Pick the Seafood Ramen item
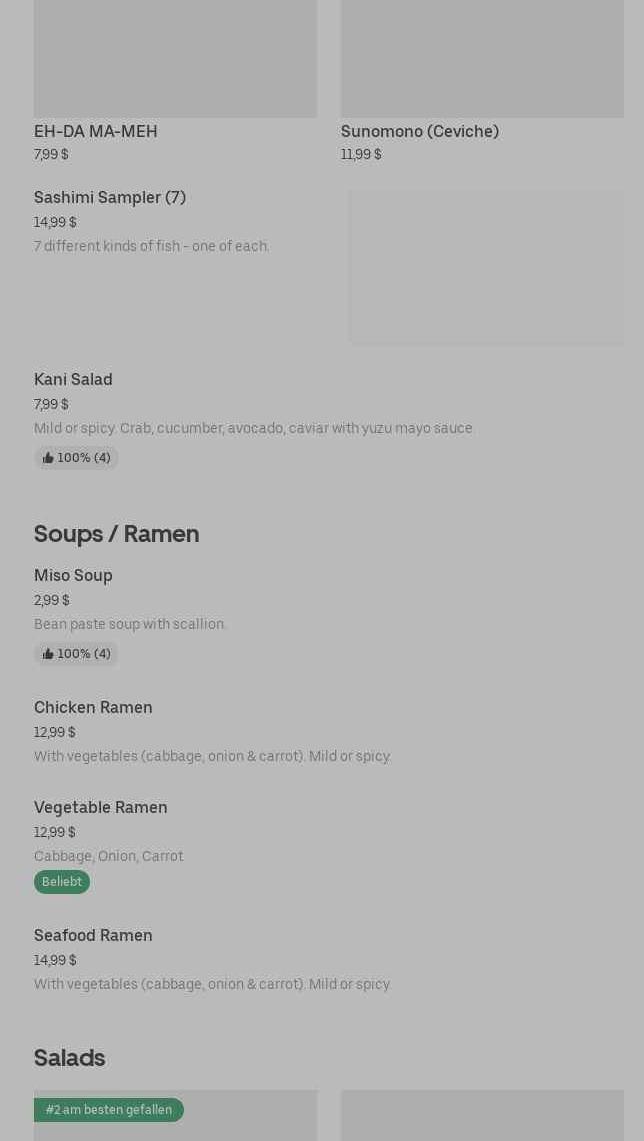Screen dimensions: 644x1141 93,936
